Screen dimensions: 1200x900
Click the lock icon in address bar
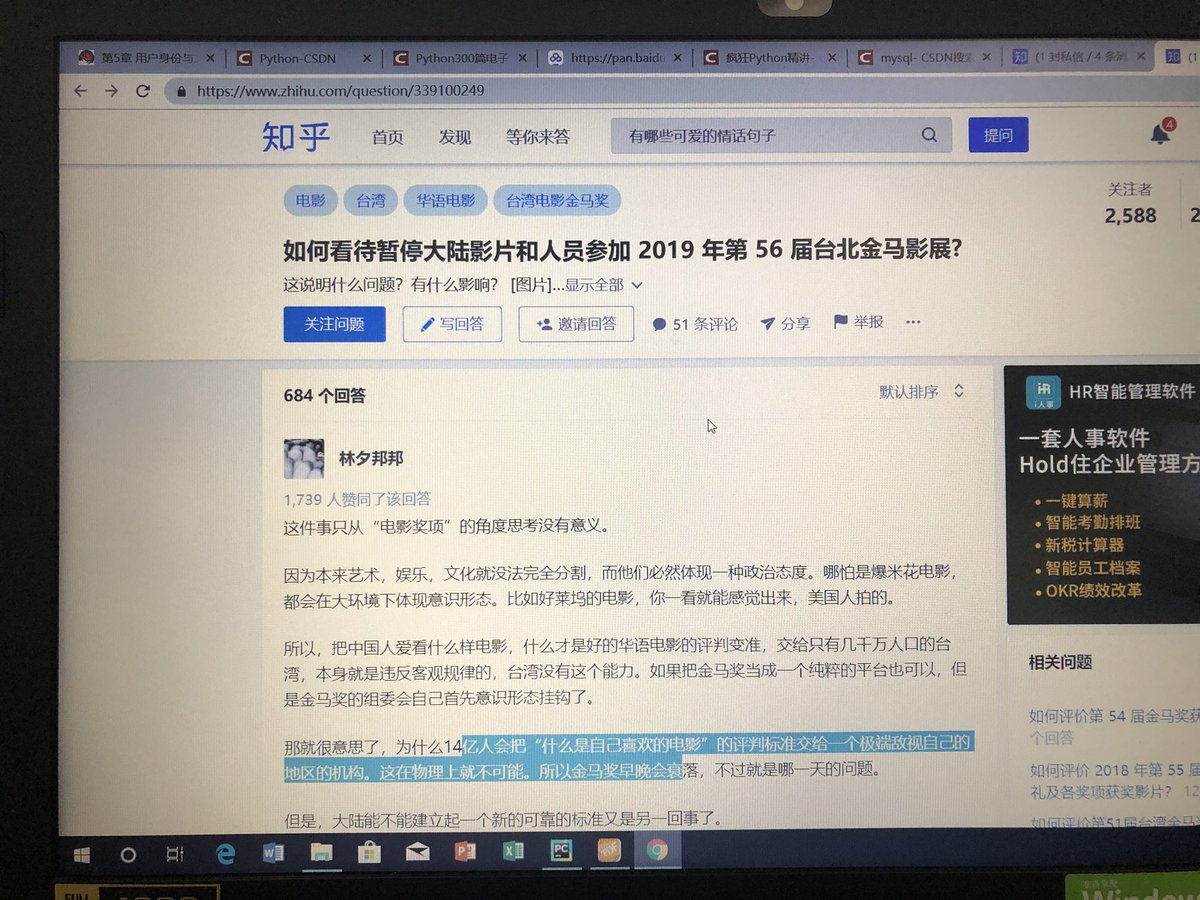pos(181,91)
